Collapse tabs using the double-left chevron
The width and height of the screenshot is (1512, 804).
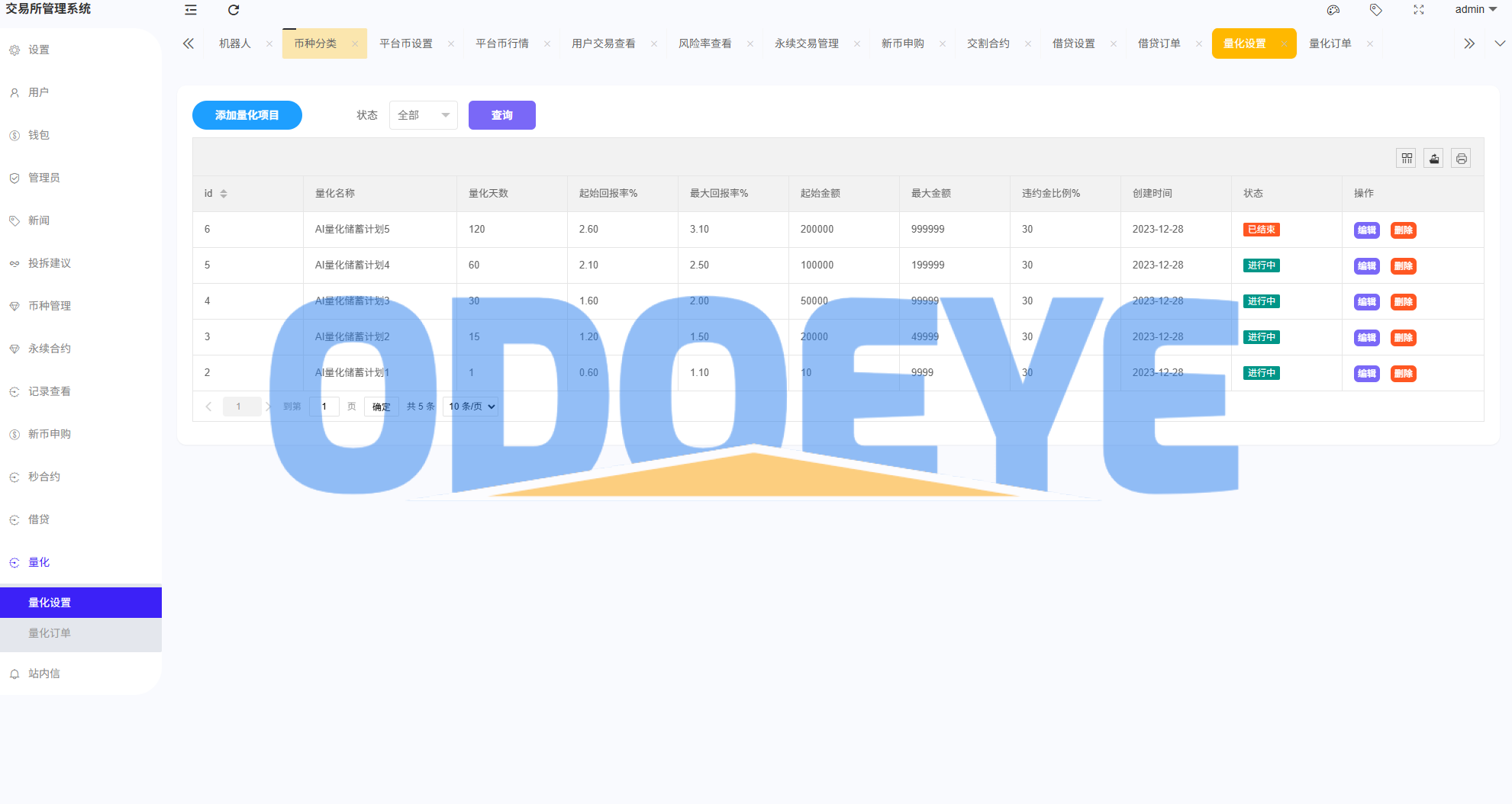coord(189,43)
